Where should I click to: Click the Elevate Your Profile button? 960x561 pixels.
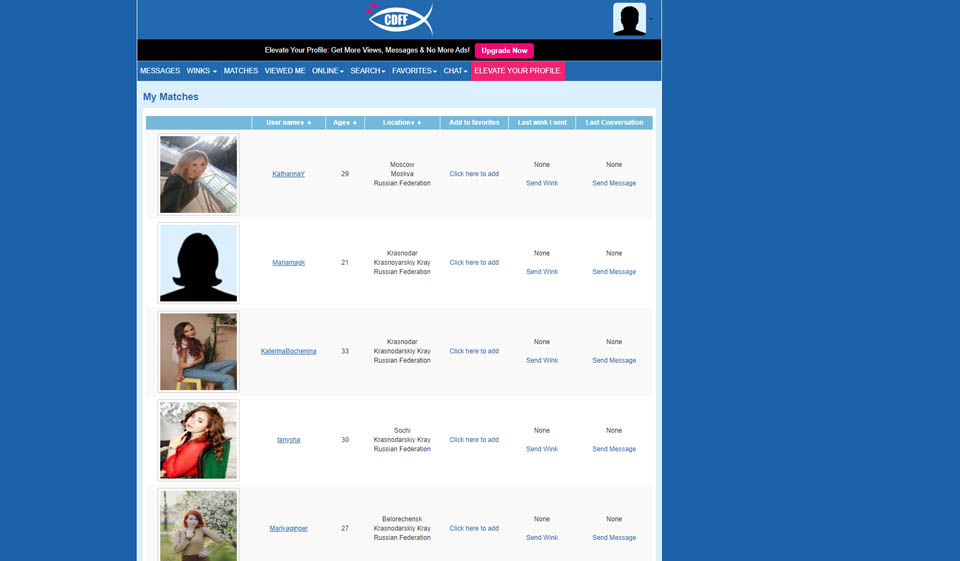point(518,71)
